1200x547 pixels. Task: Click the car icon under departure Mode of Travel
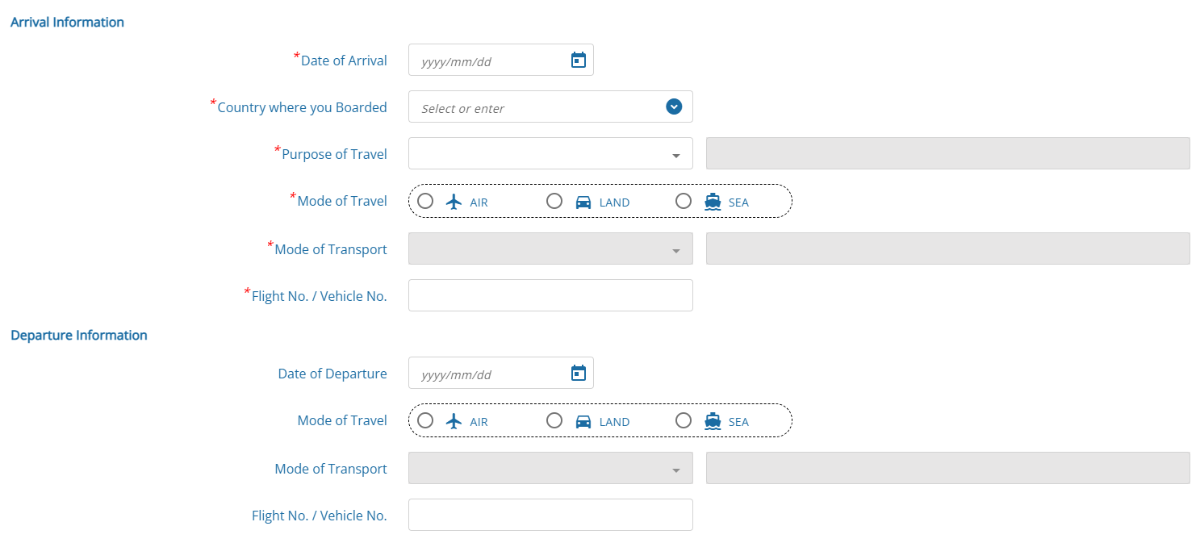coord(584,421)
